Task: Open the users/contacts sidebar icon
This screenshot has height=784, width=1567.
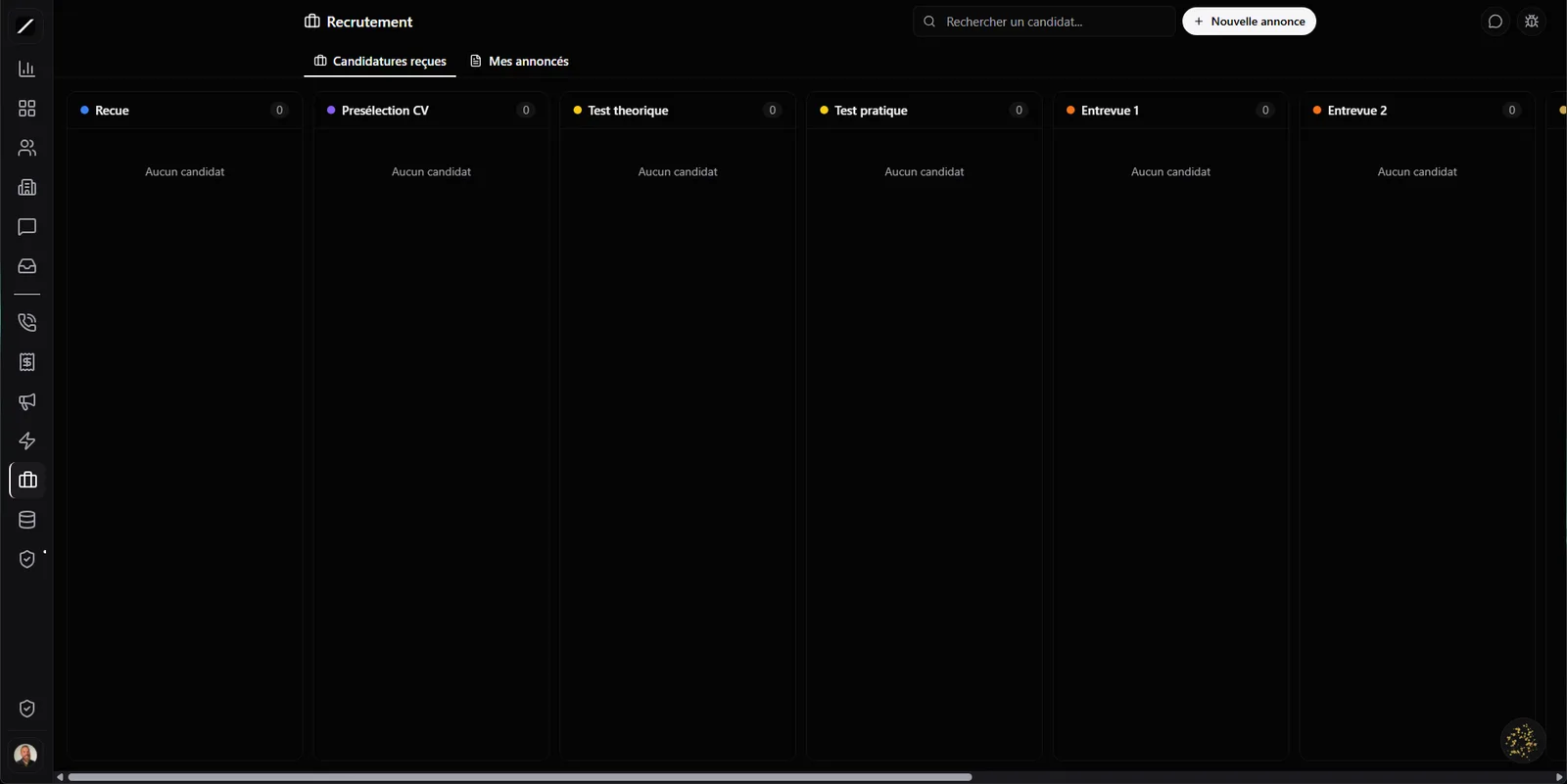Action: [x=27, y=148]
